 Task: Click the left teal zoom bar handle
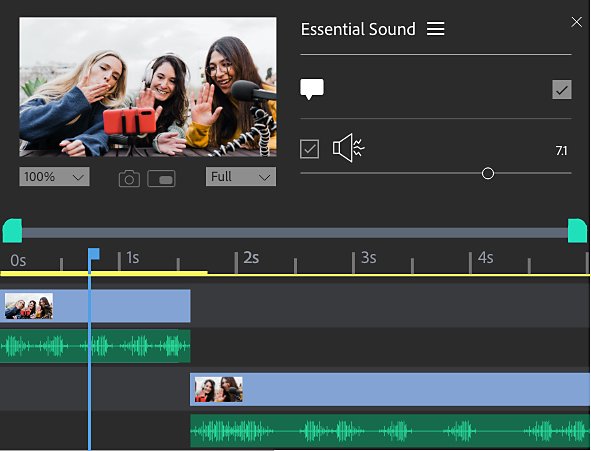point(12,231)
